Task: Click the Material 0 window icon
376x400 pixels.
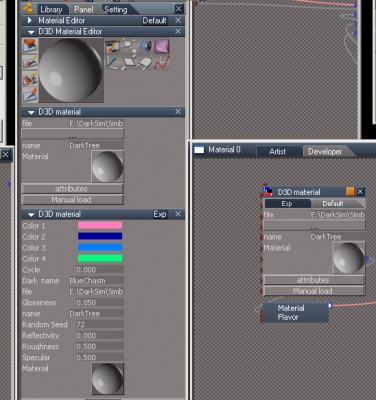Action: click(x=199, y=150)
